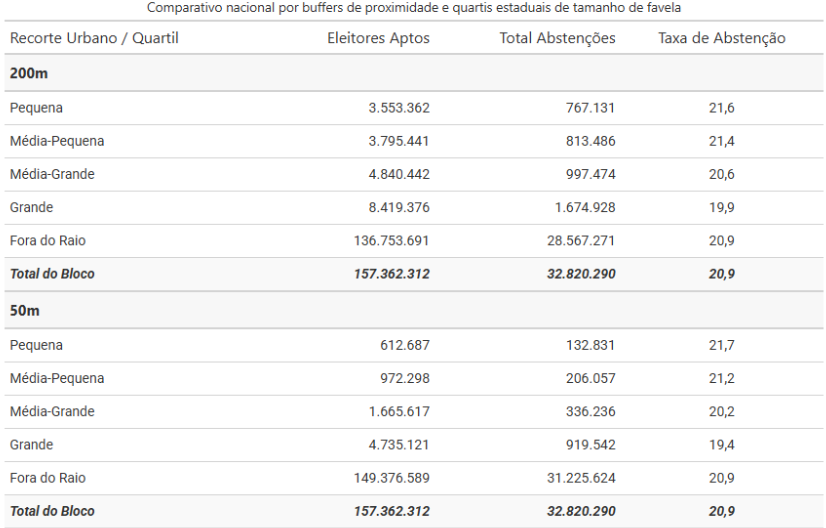The image size is (826, 528).
Task: Click the table title about buffers de proximidade
Action: click(x=414, y=8)
